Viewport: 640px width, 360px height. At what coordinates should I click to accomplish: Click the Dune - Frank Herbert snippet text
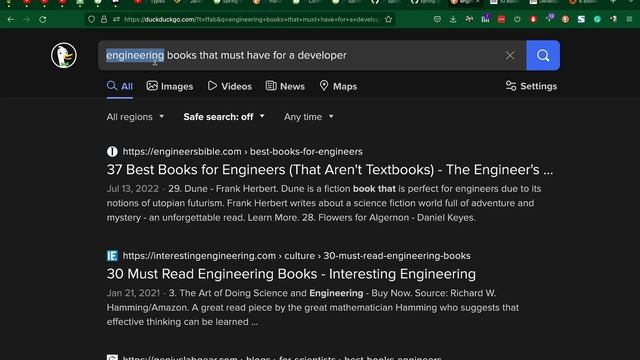pos(324,203)
